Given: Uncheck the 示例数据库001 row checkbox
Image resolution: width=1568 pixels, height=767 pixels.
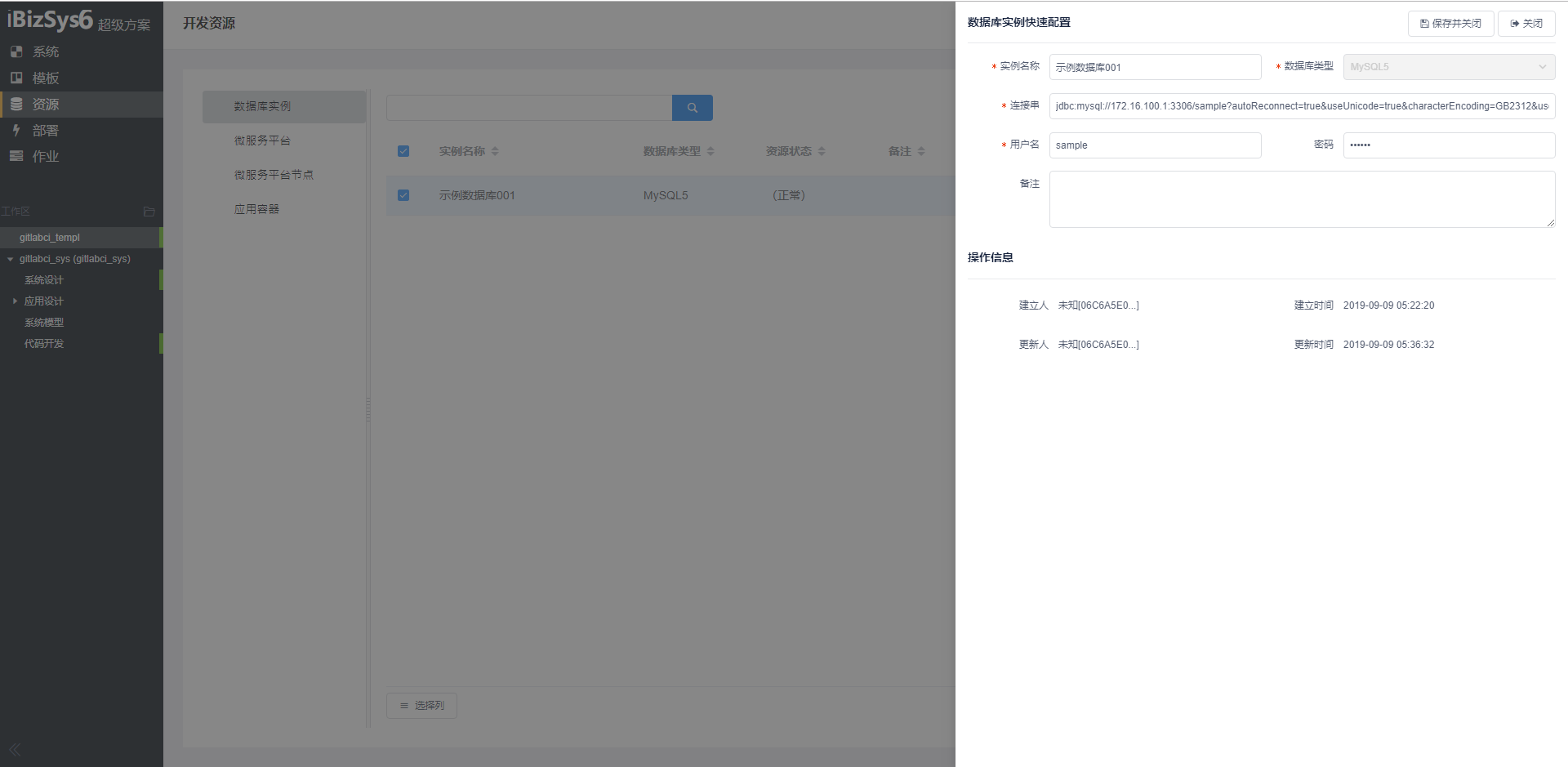Looking at the screenshot, I should 403,195.
